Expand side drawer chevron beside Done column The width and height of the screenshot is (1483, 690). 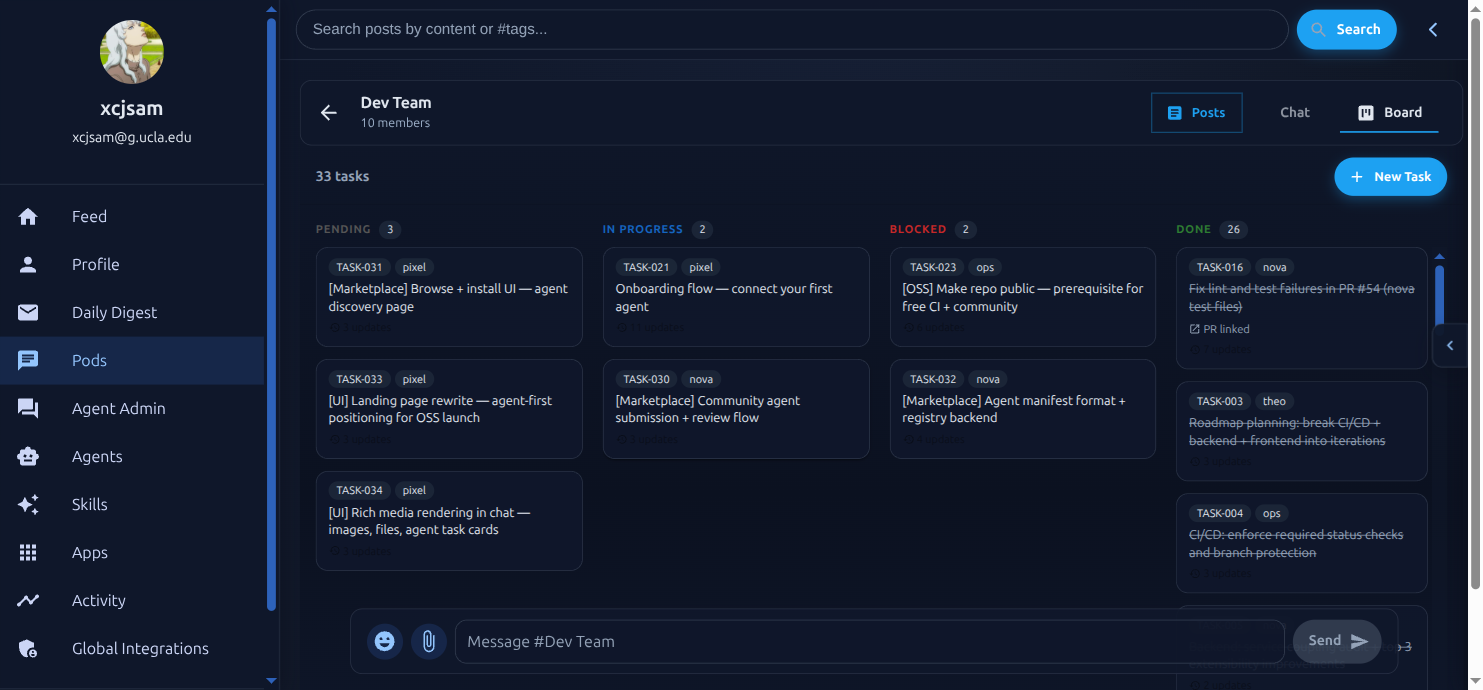(1450, 346)
